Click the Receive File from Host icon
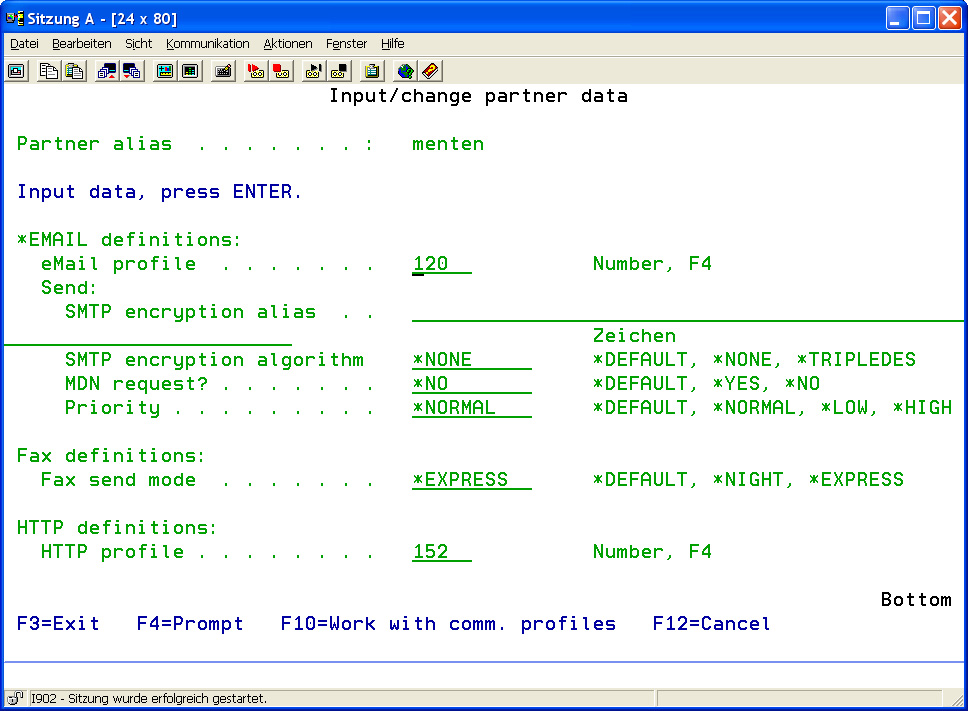968x711 pixels. 132,71
